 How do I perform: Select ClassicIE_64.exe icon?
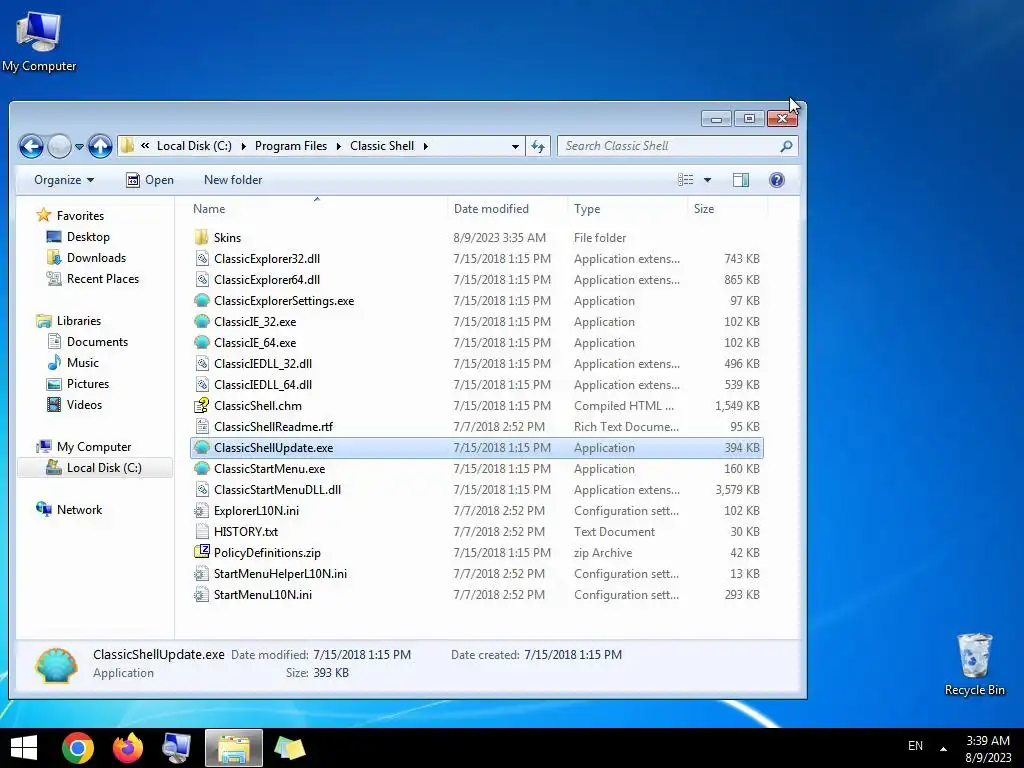(x=202, y=342)
